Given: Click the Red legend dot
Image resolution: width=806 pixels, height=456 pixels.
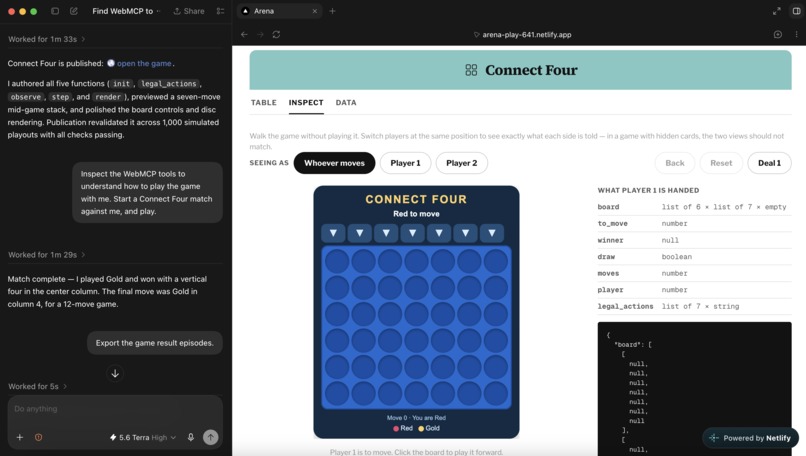Looking at the screenshot, I should 396,428.
